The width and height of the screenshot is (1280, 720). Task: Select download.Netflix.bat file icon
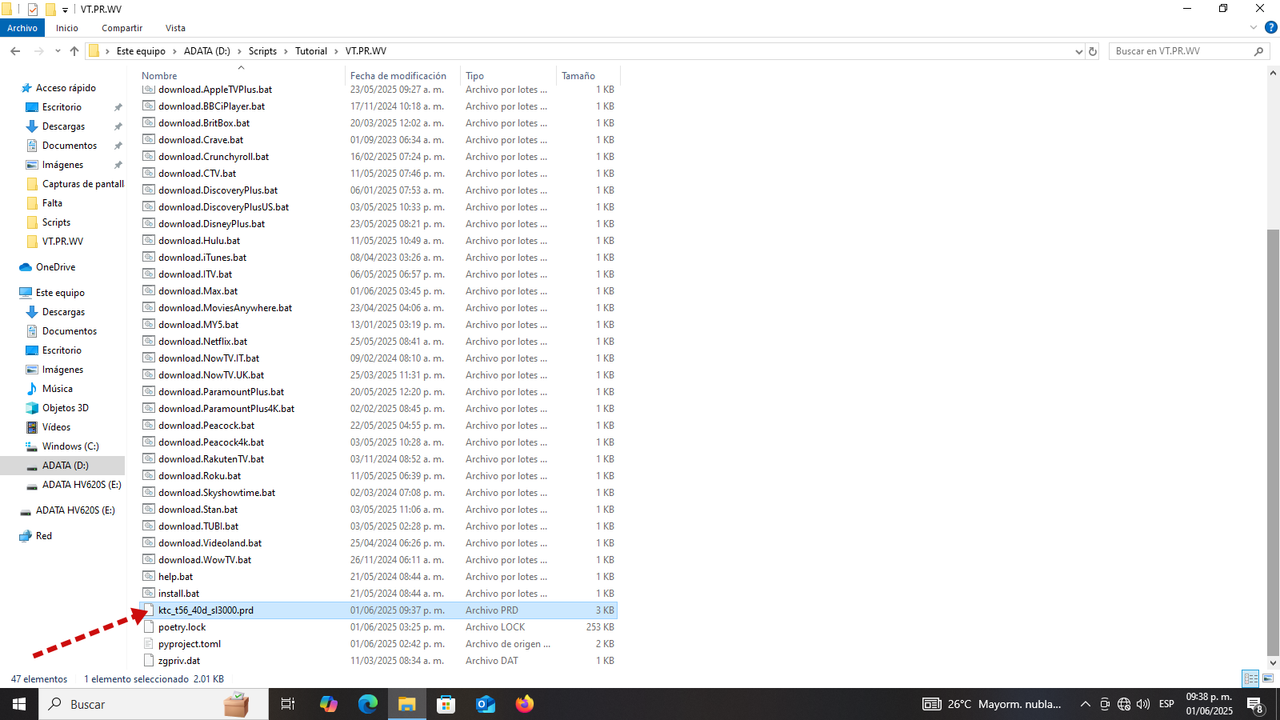point(148,341)
